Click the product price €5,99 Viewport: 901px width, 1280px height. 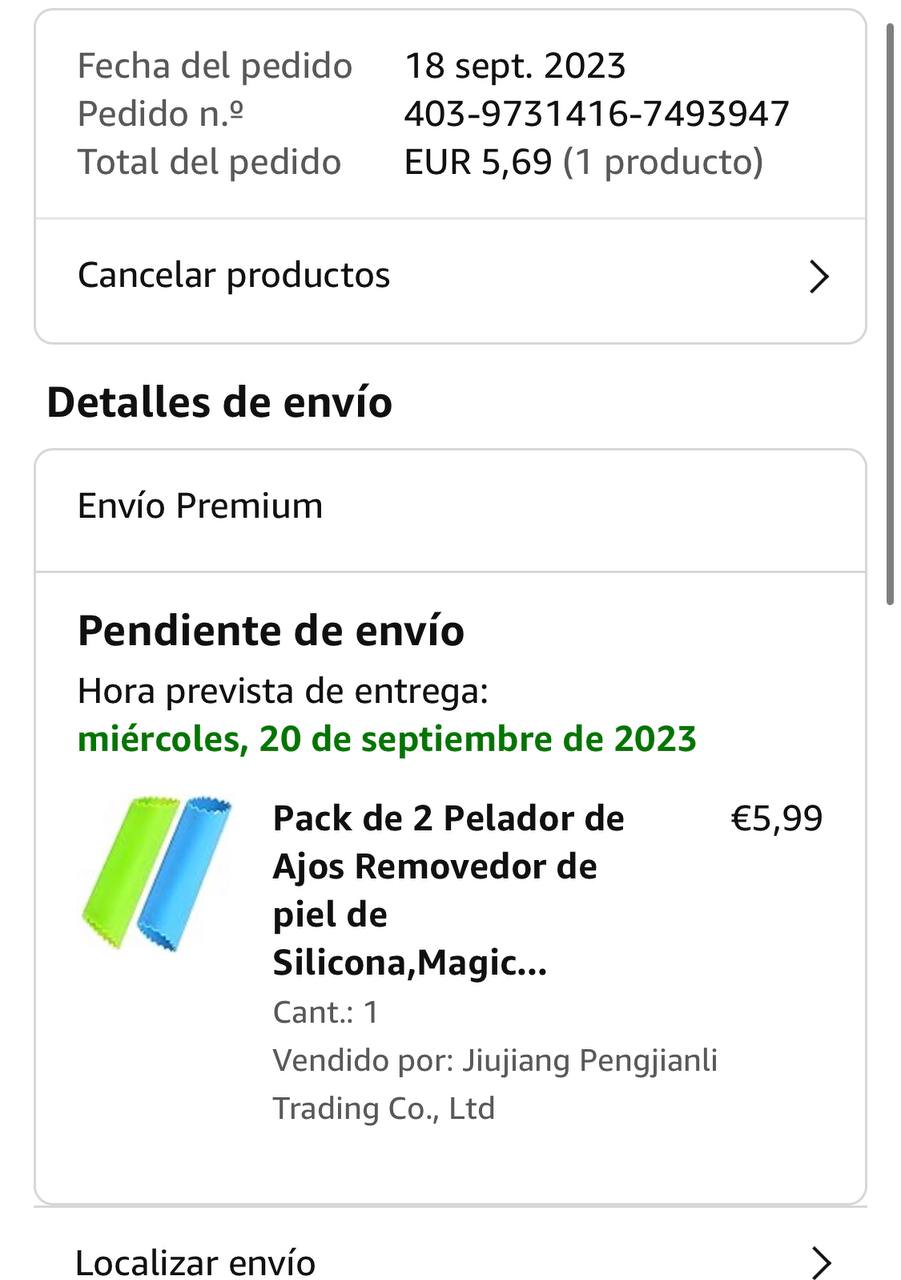(777, 819)
